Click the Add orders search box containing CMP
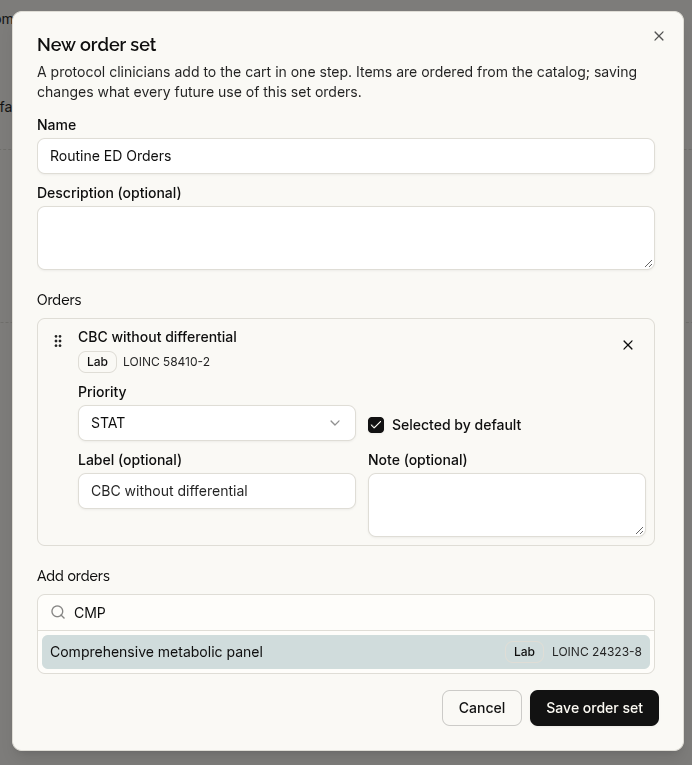692x765 pixels. coord(346,612)
